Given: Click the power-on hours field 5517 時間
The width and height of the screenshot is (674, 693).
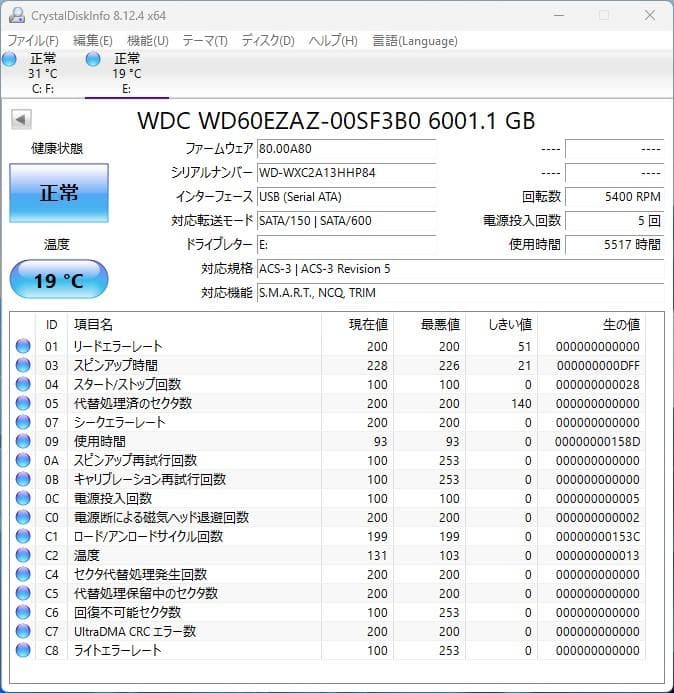Looking at the screenshot, I should (614, 244).
